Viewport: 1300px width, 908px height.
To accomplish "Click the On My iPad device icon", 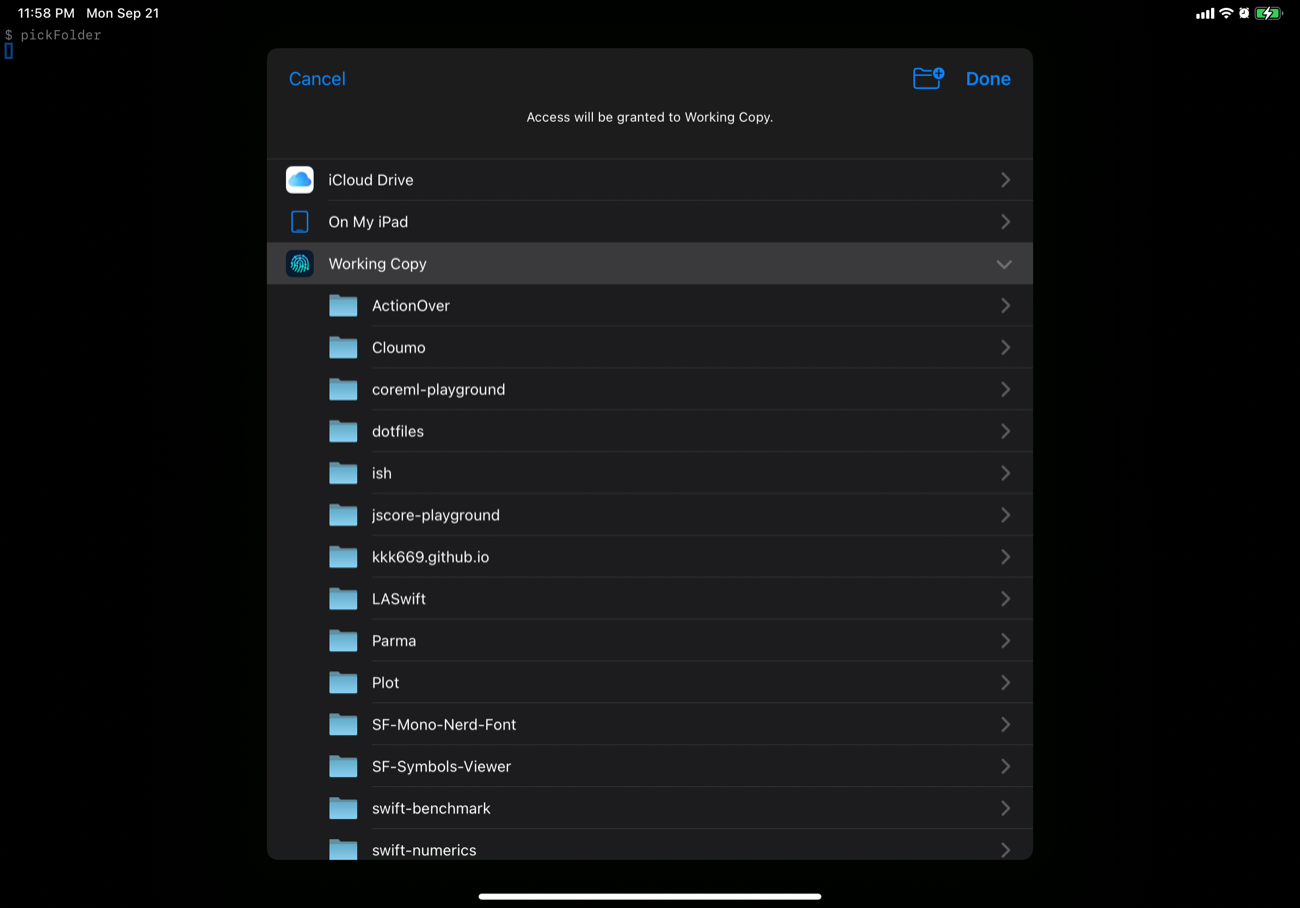I will click(x=300, y=222).
